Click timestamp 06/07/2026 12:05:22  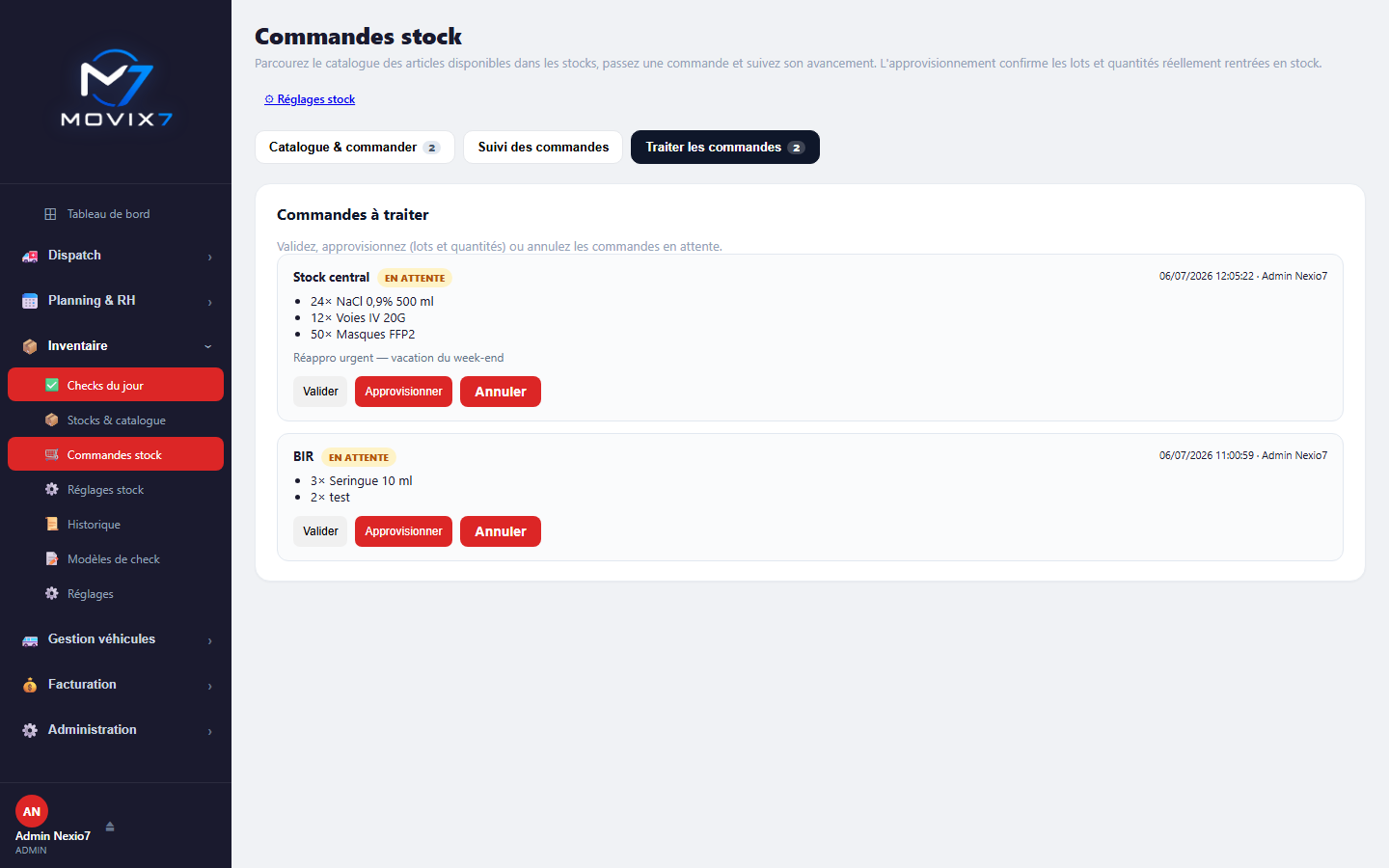pyautogui.click(x=1207, y=276)
